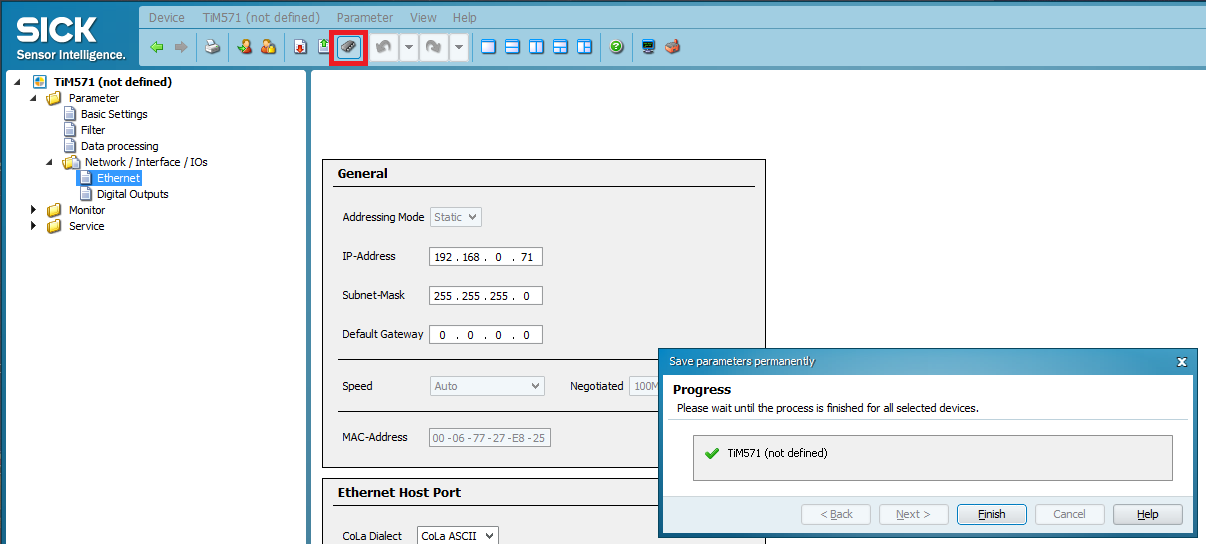Open the Device menu
This screenshot has height=544, width=1206.
pos(166,17)
